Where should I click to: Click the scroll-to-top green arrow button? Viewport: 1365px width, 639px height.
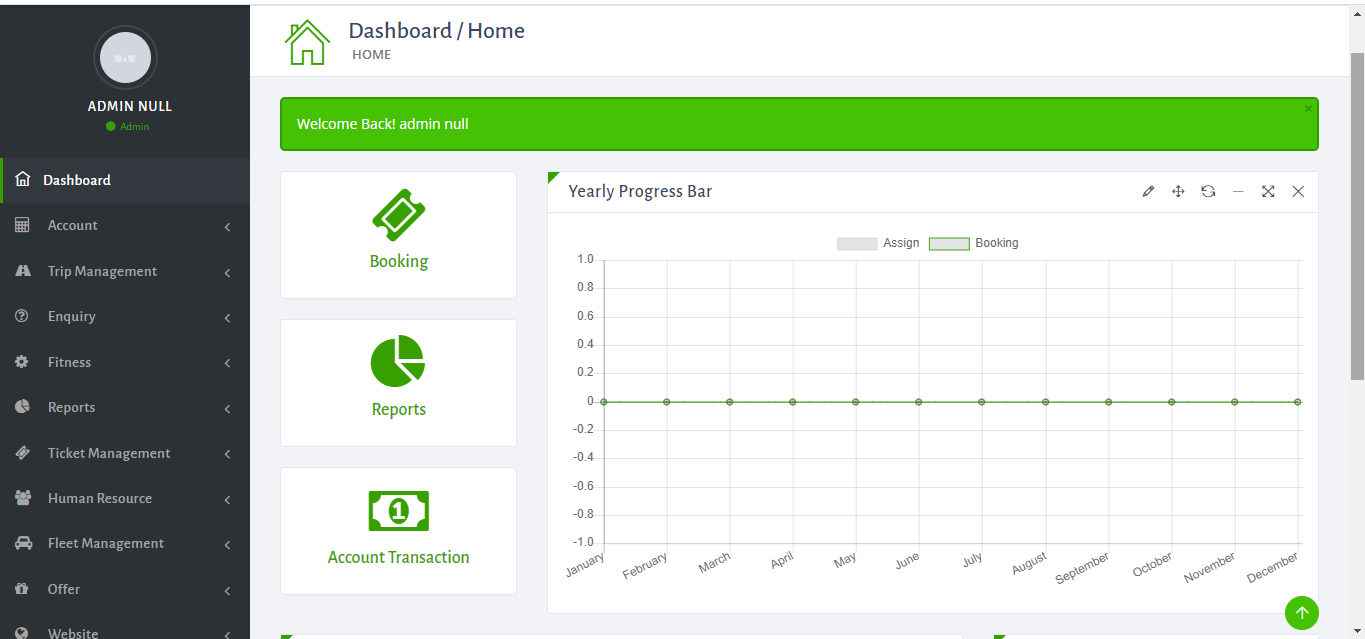[1301, 613]
